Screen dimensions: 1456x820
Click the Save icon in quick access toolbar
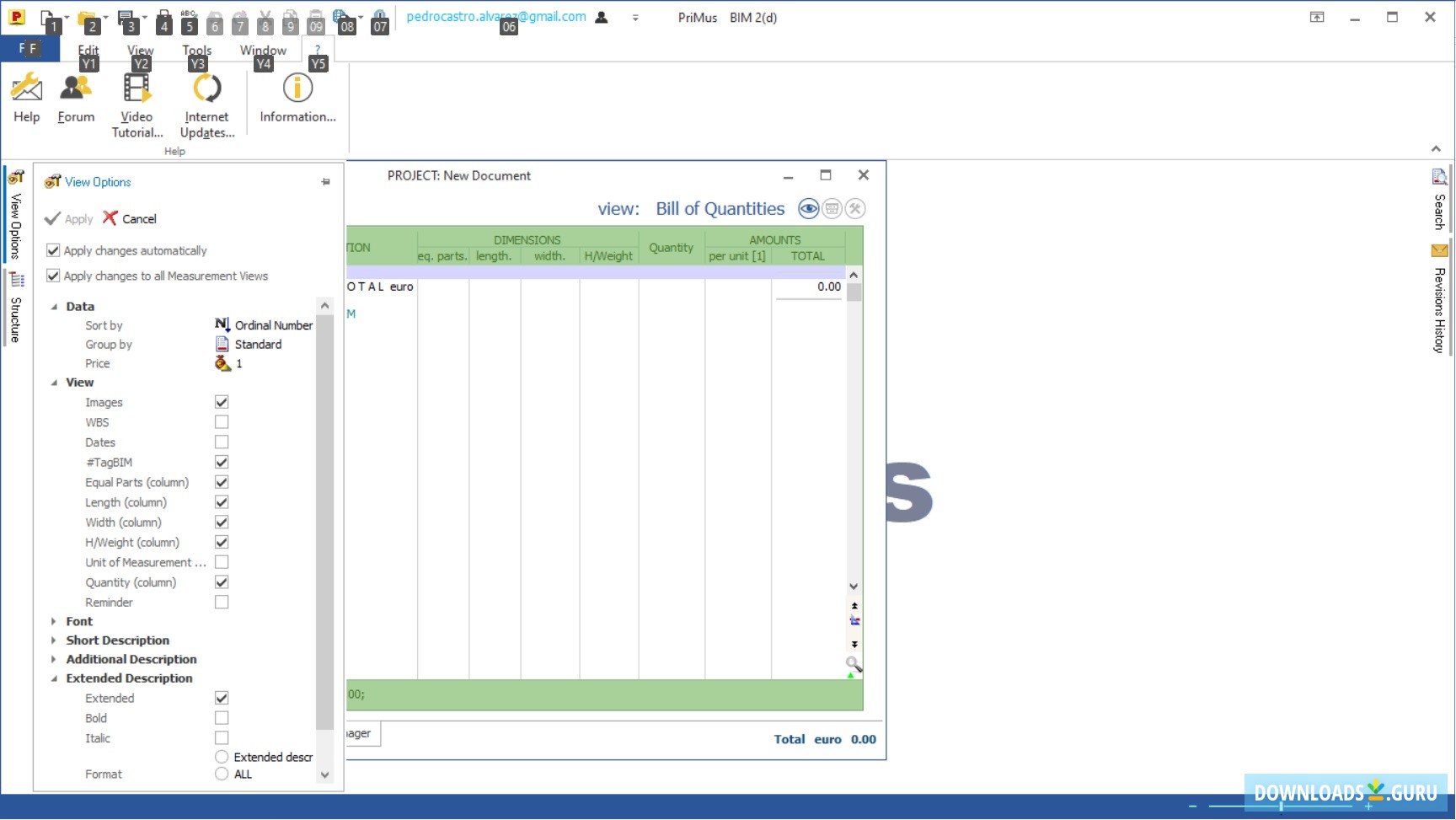pyautogui.click(x=126, y=17)
